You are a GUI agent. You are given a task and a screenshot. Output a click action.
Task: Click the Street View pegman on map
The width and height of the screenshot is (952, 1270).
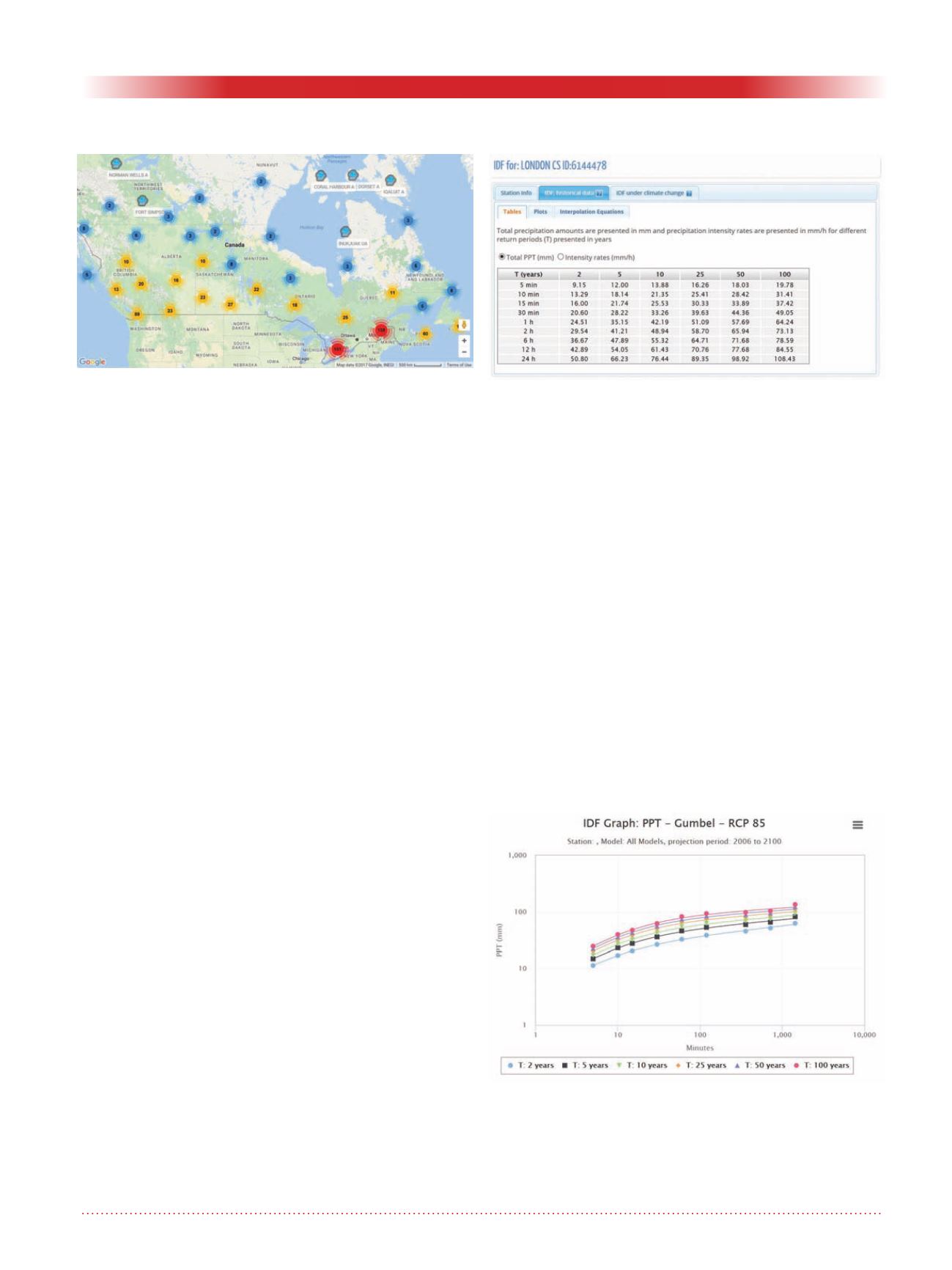pyautogui.click(x=464, y=326)
